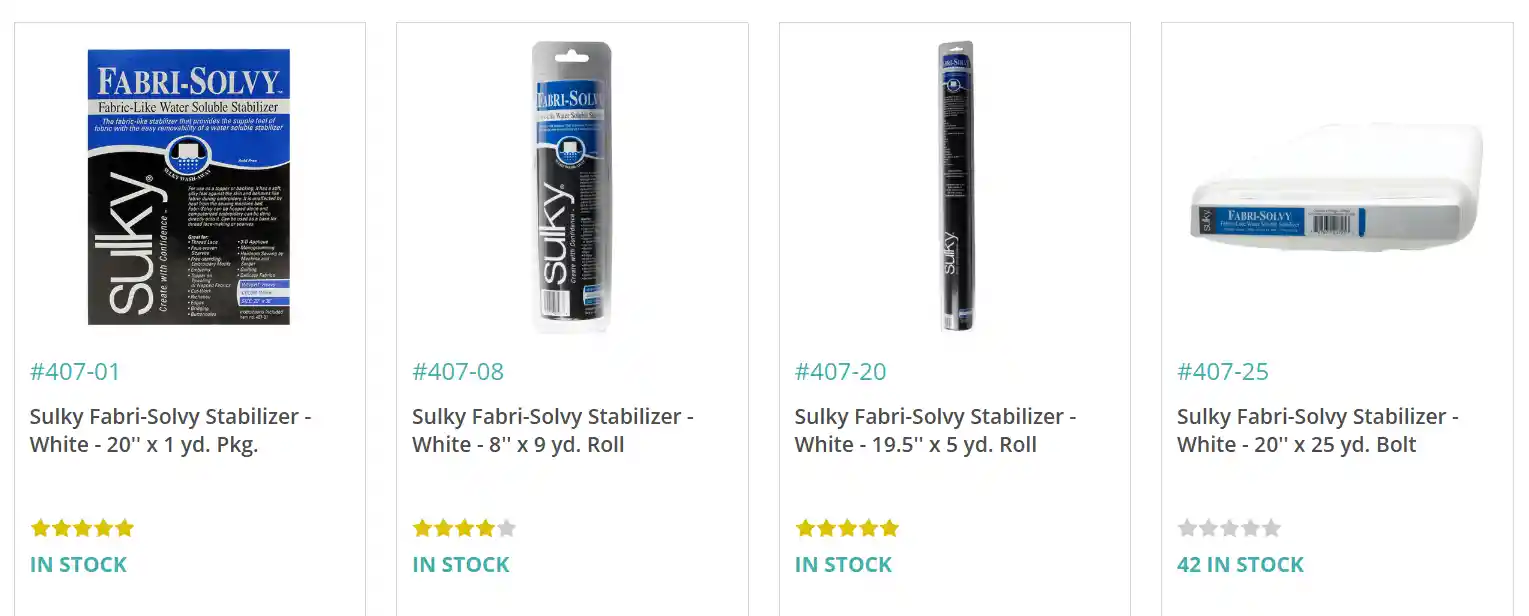Image resolution: width=1529 pixels, height=616 pixels.
Task: Click IN STOCK label under #407-08
Action: tap(461, 565)
